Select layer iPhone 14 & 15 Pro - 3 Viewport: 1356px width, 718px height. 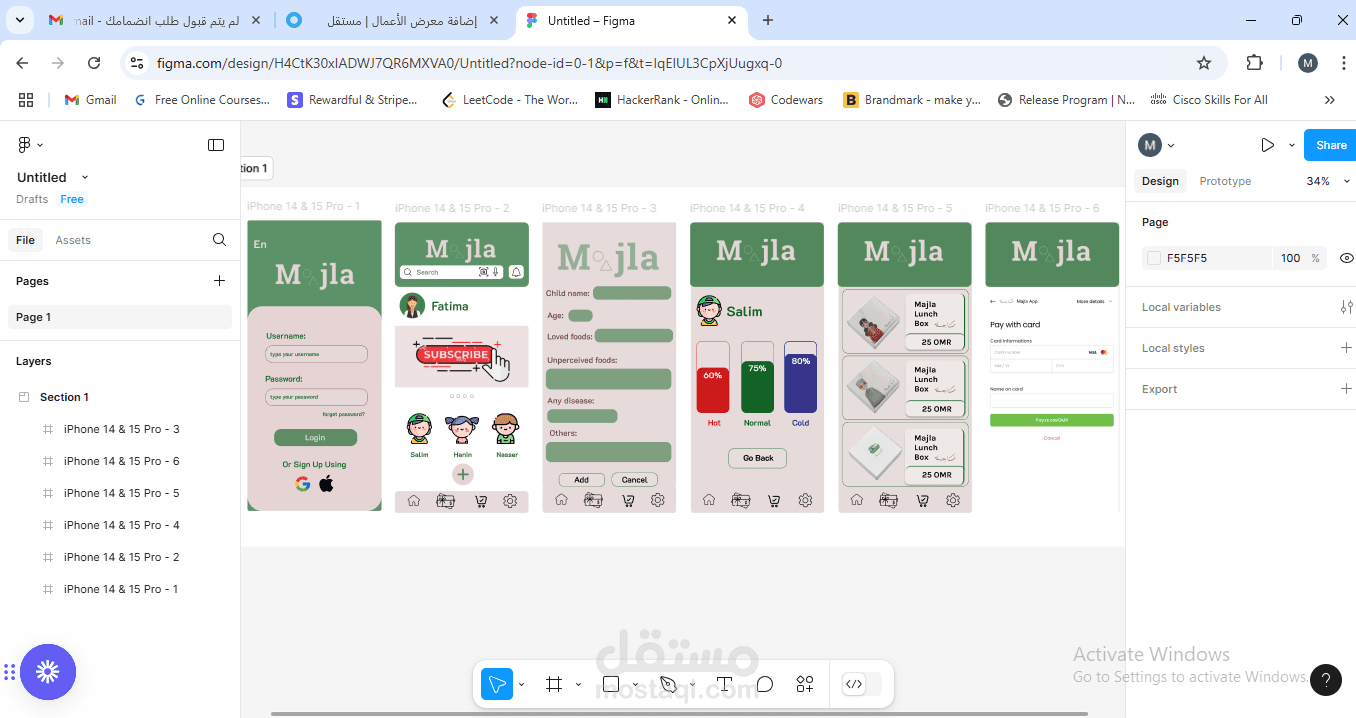tap(120, 429)
